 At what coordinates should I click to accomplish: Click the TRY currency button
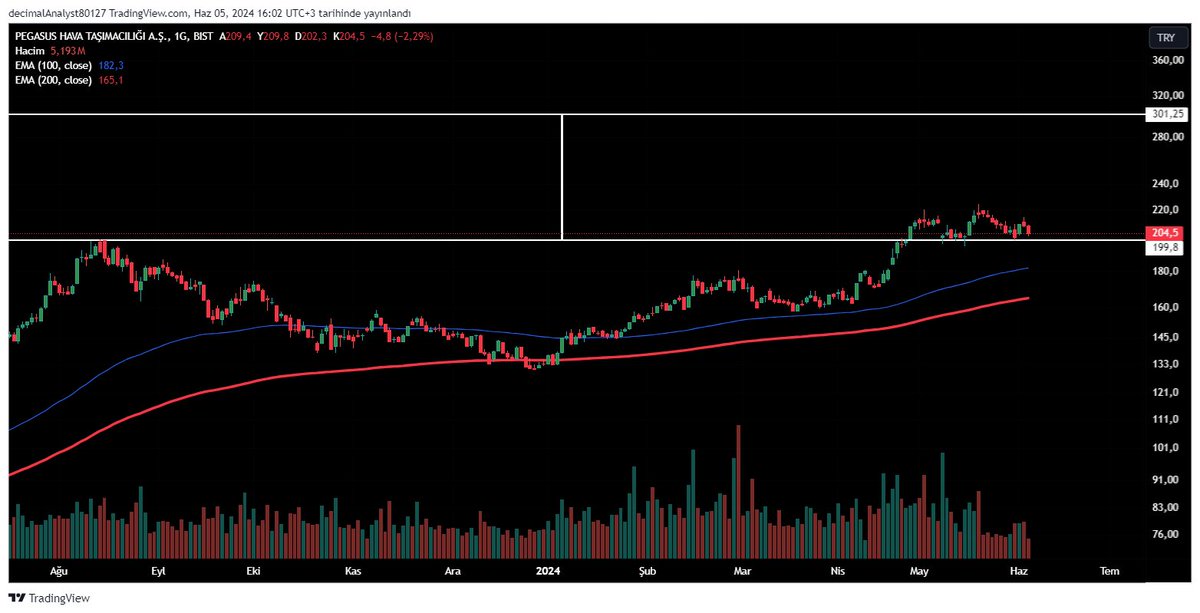[x=1166, y=37]
